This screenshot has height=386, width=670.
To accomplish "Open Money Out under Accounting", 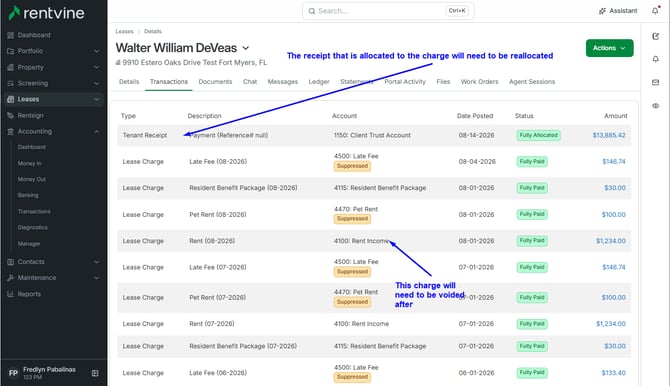I will [x=32, y=180].
